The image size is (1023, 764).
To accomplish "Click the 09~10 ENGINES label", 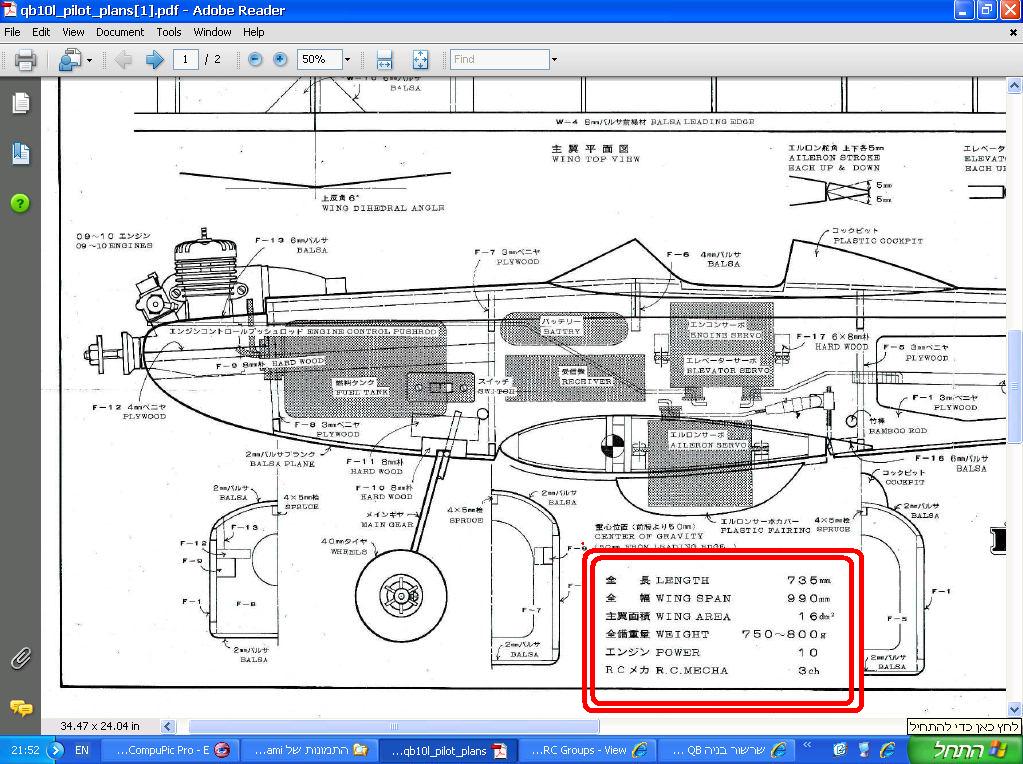I will (114, 246).
